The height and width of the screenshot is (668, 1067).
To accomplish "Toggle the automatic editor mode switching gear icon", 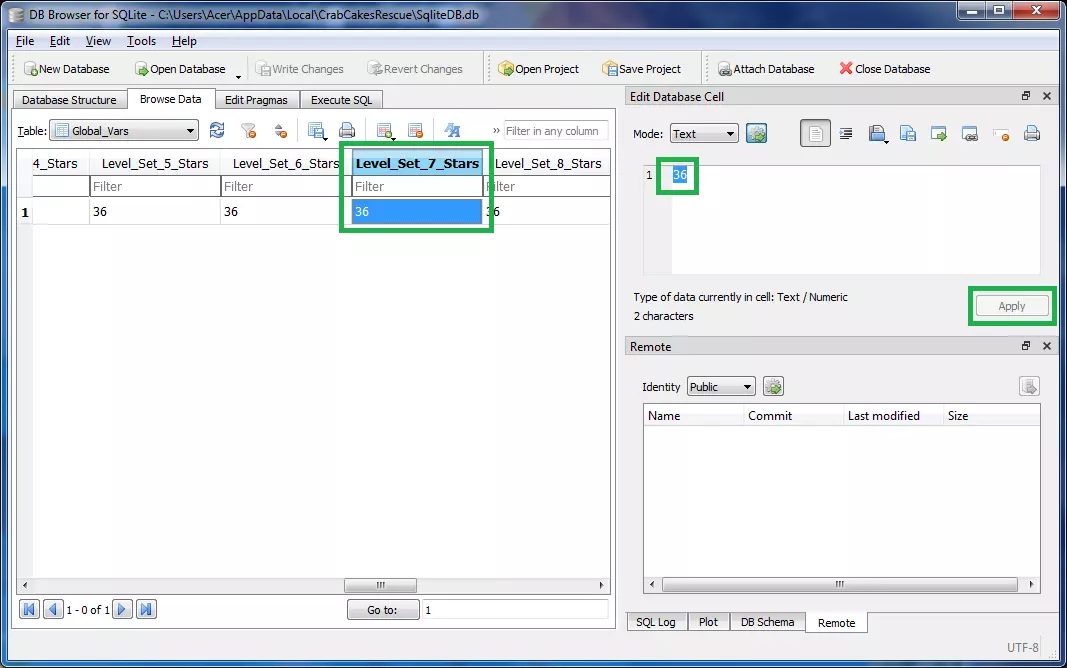I will [757, 133].
